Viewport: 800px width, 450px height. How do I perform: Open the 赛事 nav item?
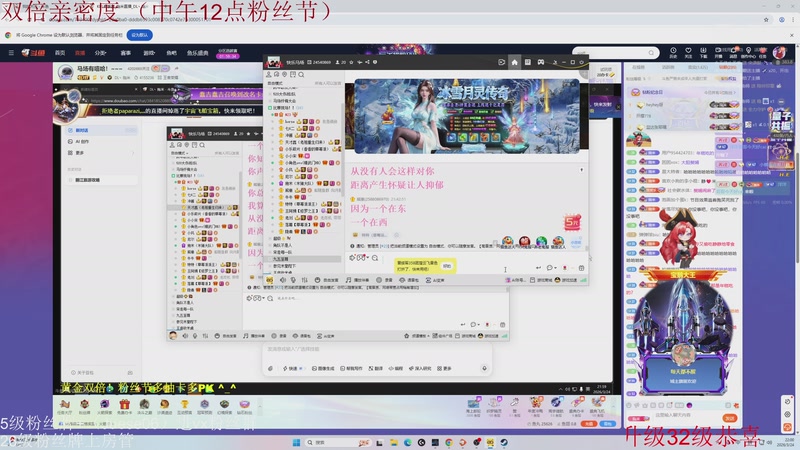[126, 53]
